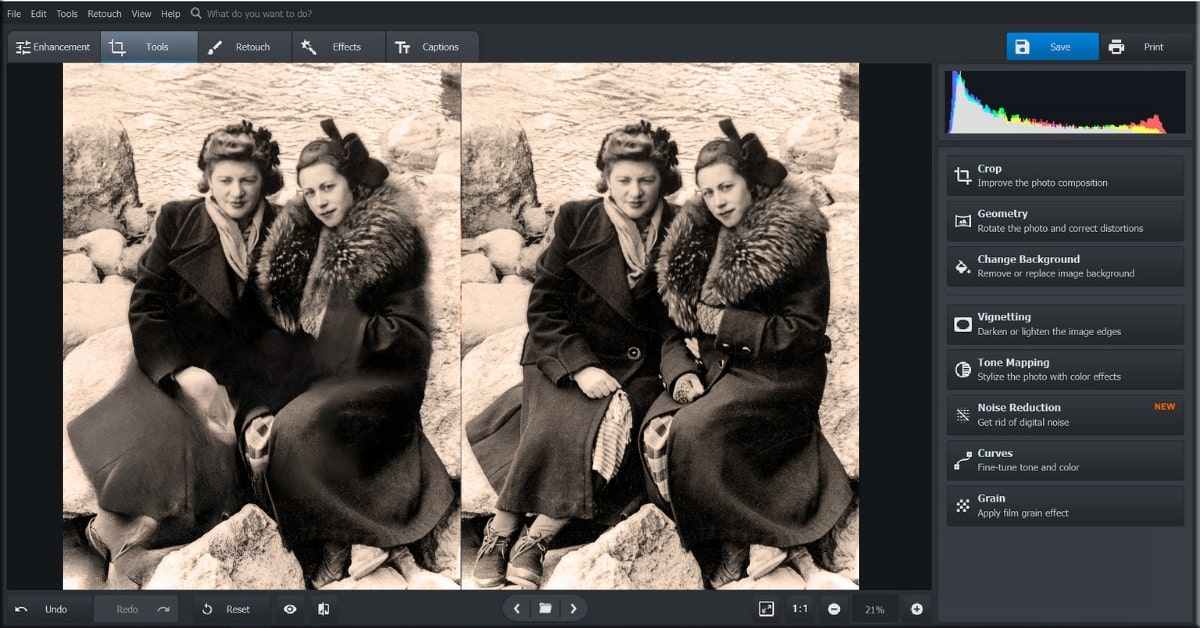Open the File menu

(x=14, y=14)
